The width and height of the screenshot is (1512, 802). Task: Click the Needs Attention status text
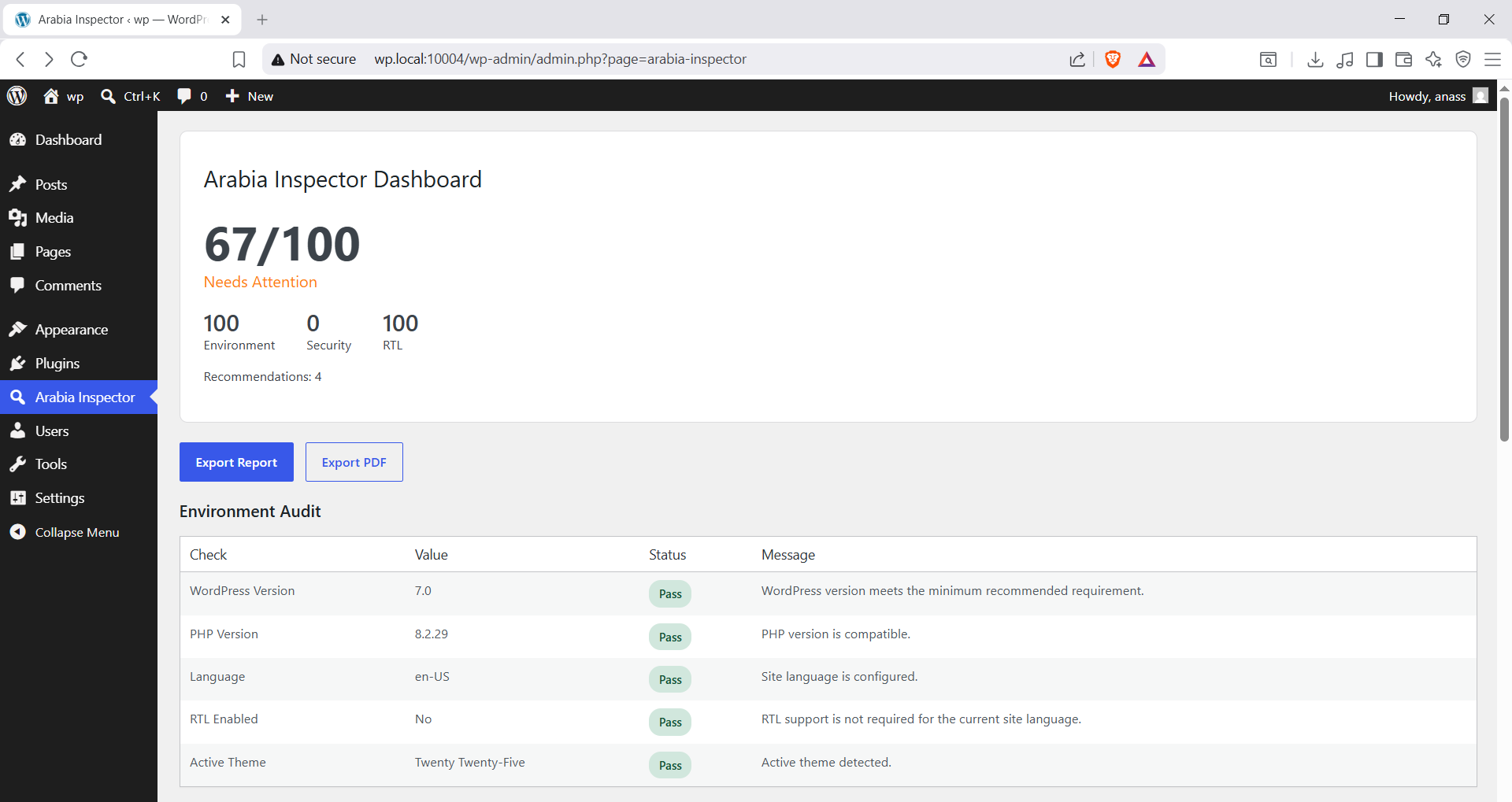point(261,282)
